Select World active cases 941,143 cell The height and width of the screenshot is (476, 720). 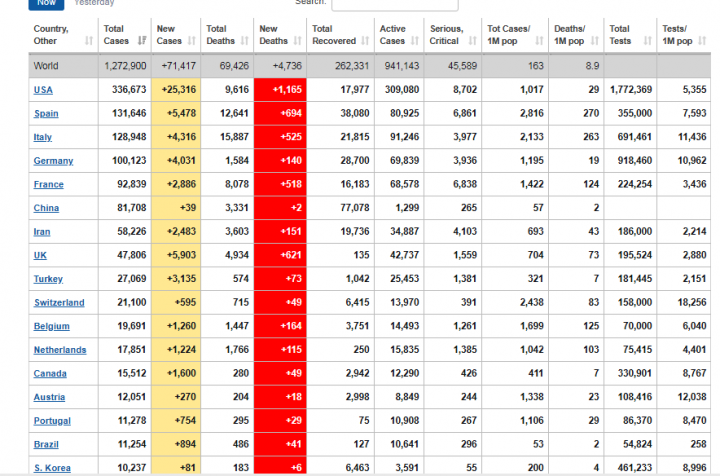399,66
